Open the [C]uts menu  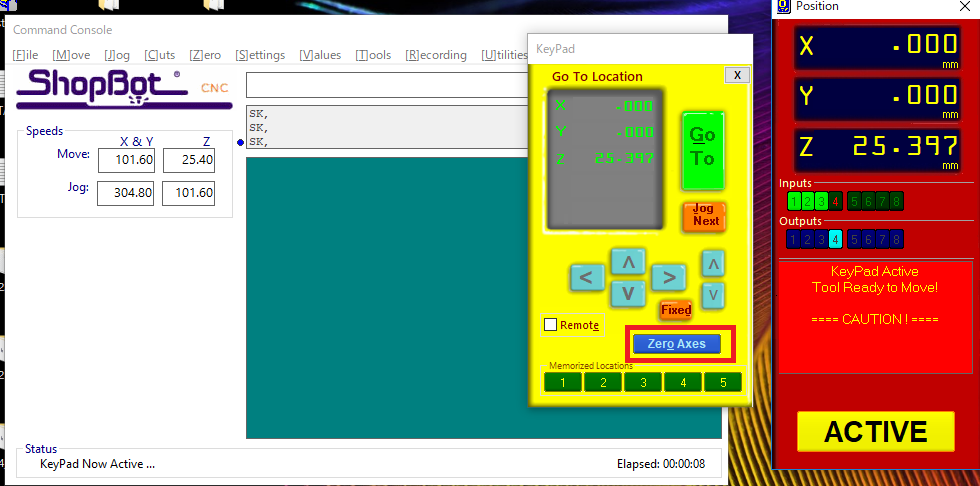click(159, 55)
